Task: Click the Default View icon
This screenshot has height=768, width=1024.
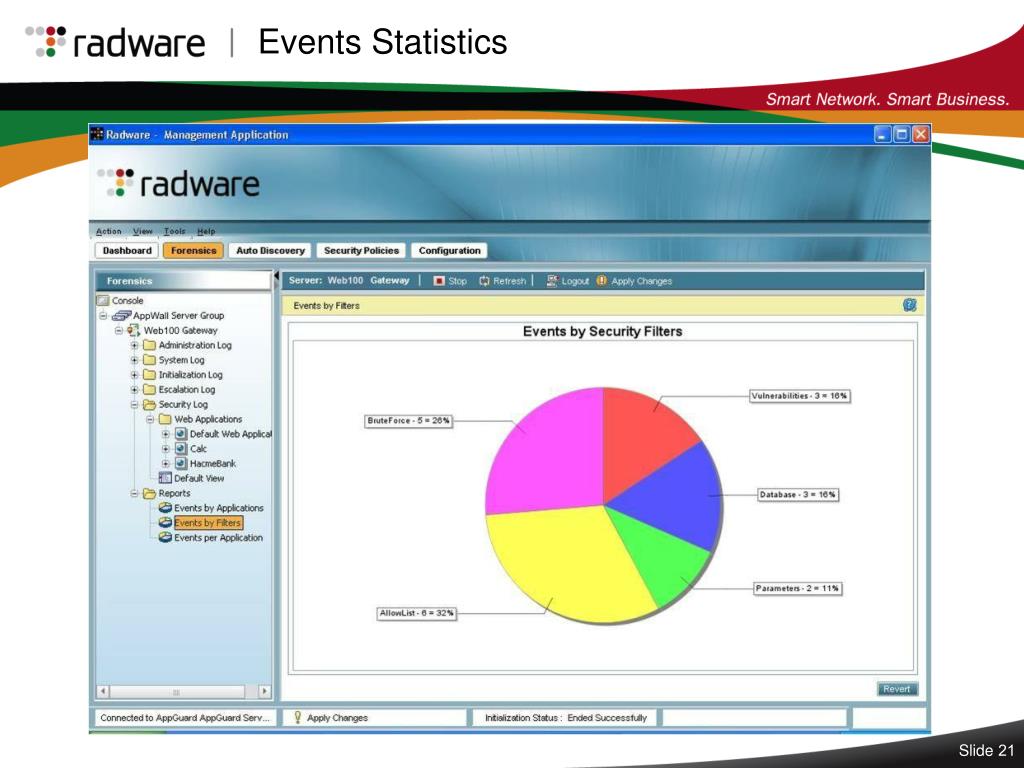Action: pos(165,478)
